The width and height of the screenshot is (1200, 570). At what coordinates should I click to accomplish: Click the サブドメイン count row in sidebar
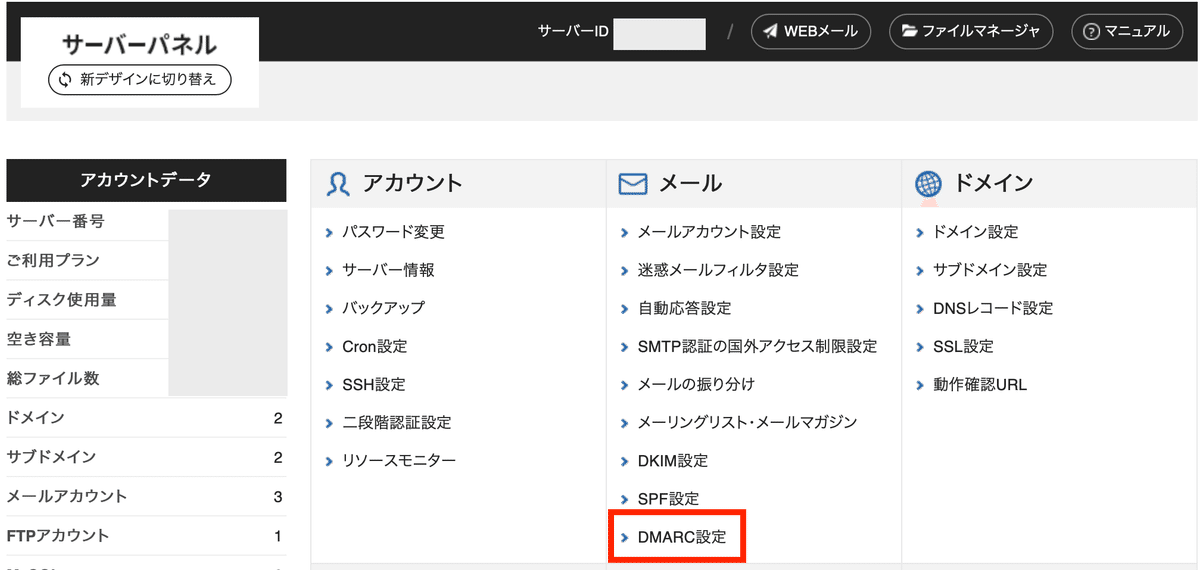(146, 457)
